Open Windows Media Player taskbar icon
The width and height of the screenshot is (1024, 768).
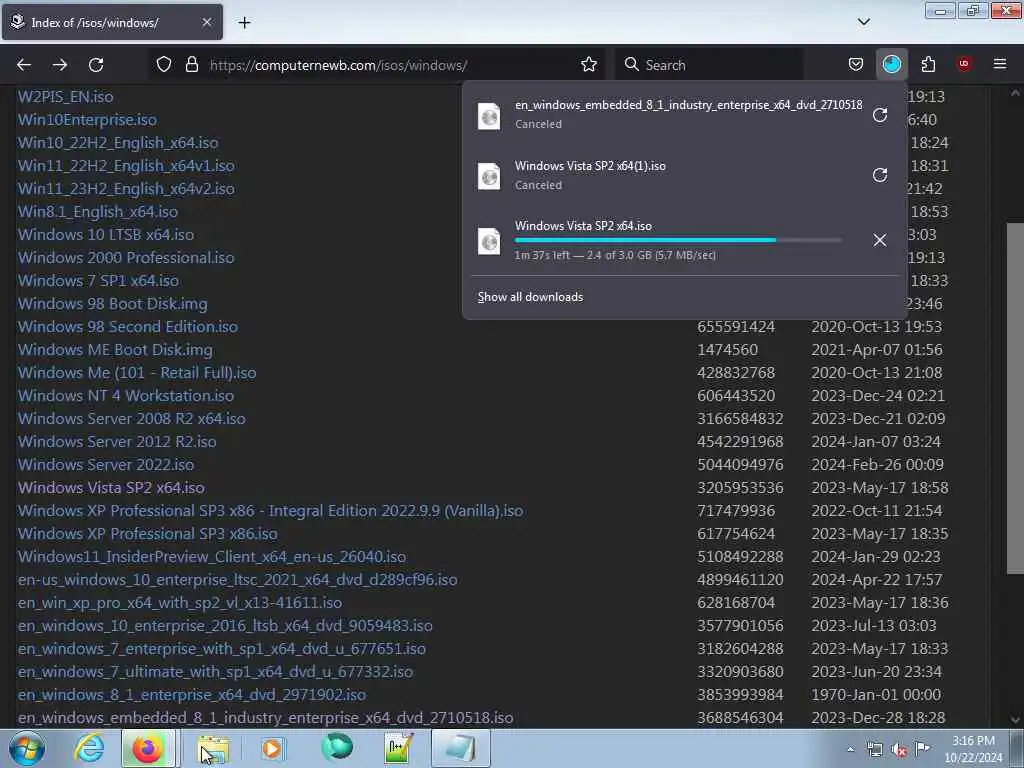[x=273, y=748]
